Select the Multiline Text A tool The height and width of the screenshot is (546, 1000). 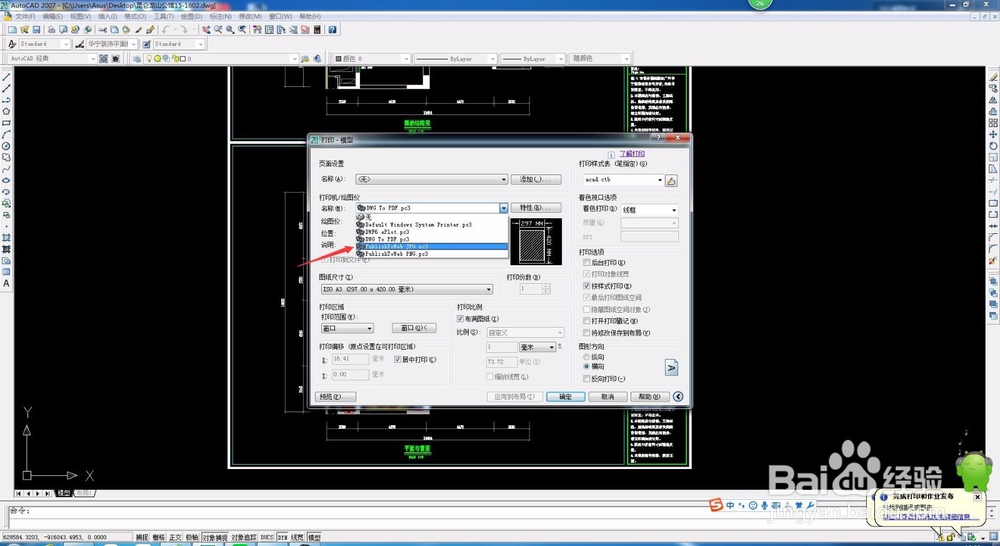tap(6, 283)
